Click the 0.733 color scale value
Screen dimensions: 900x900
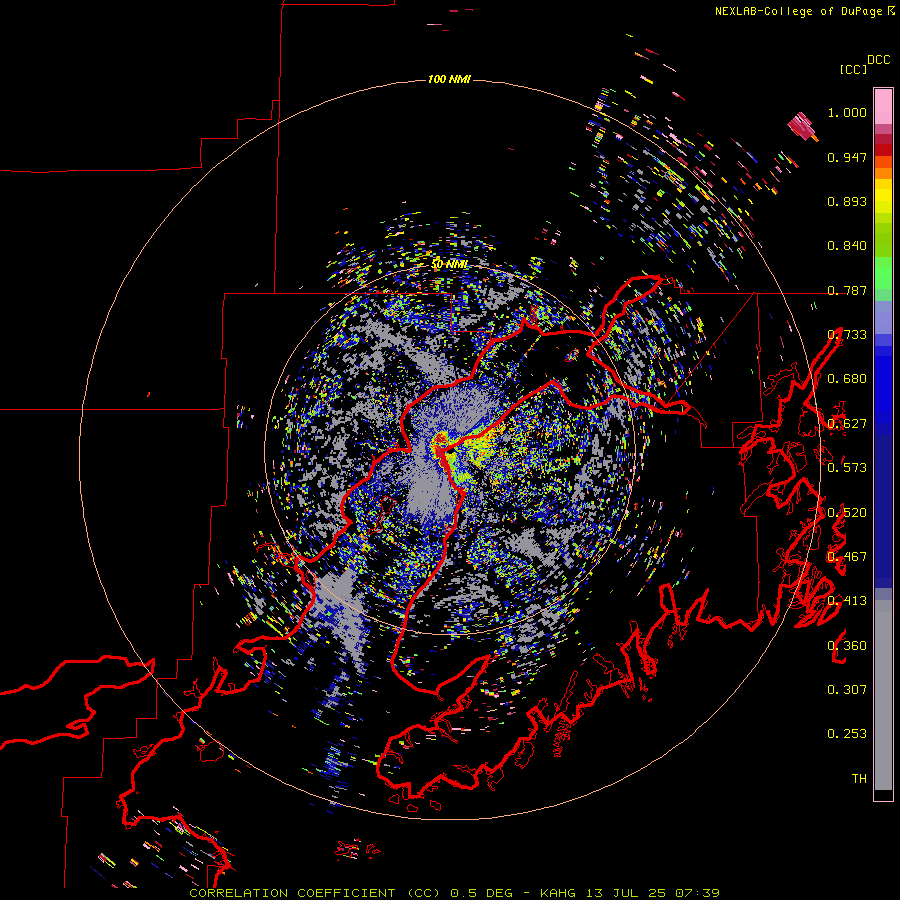(847, 335)
